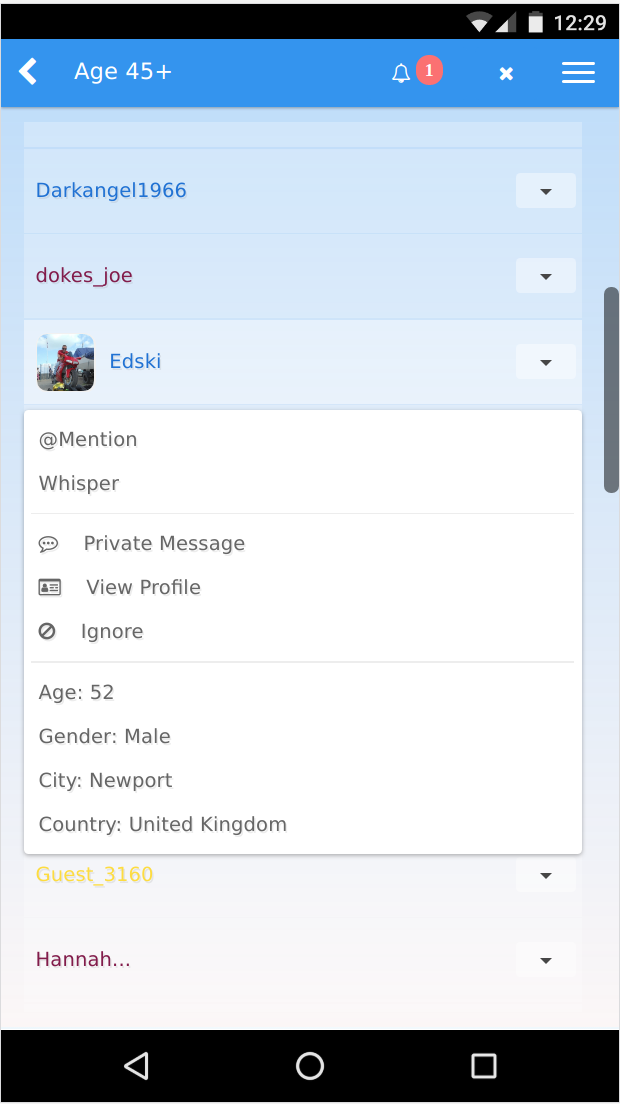The height and width of the screenshot is (1104, 620).
Task: Click the Darkangel1966 username
Action: click(x=111, y=190)
